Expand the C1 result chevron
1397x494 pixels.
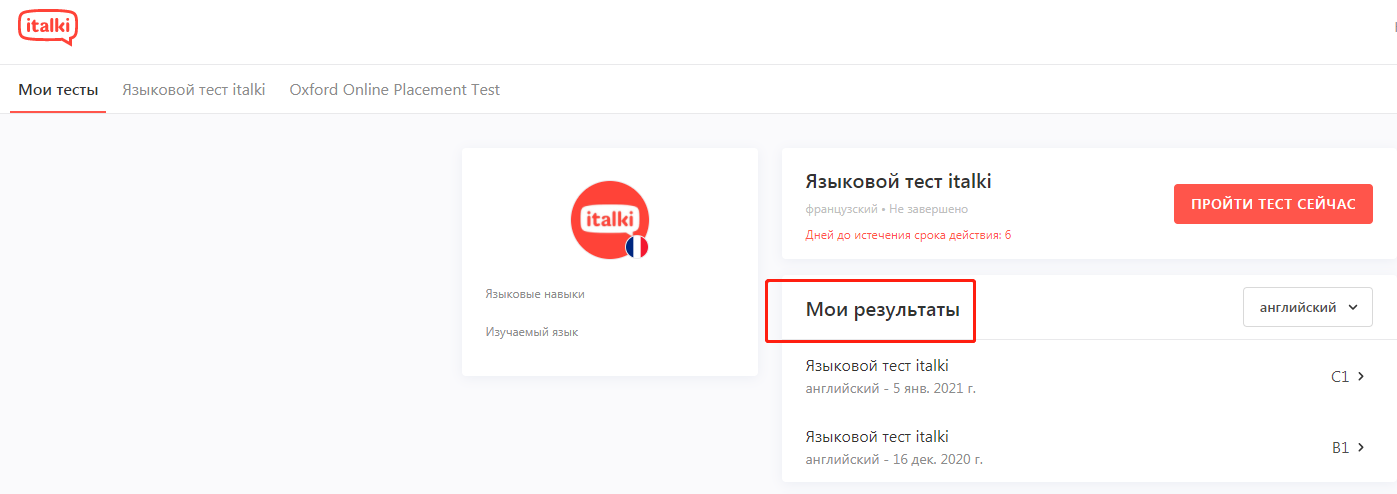coord(1361,376)
